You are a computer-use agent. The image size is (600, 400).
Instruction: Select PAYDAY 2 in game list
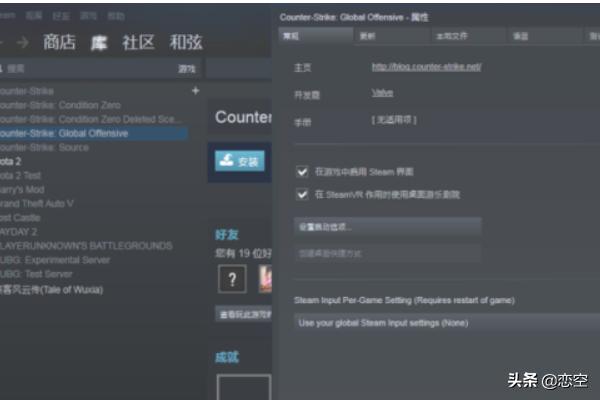tap(18, 232)
